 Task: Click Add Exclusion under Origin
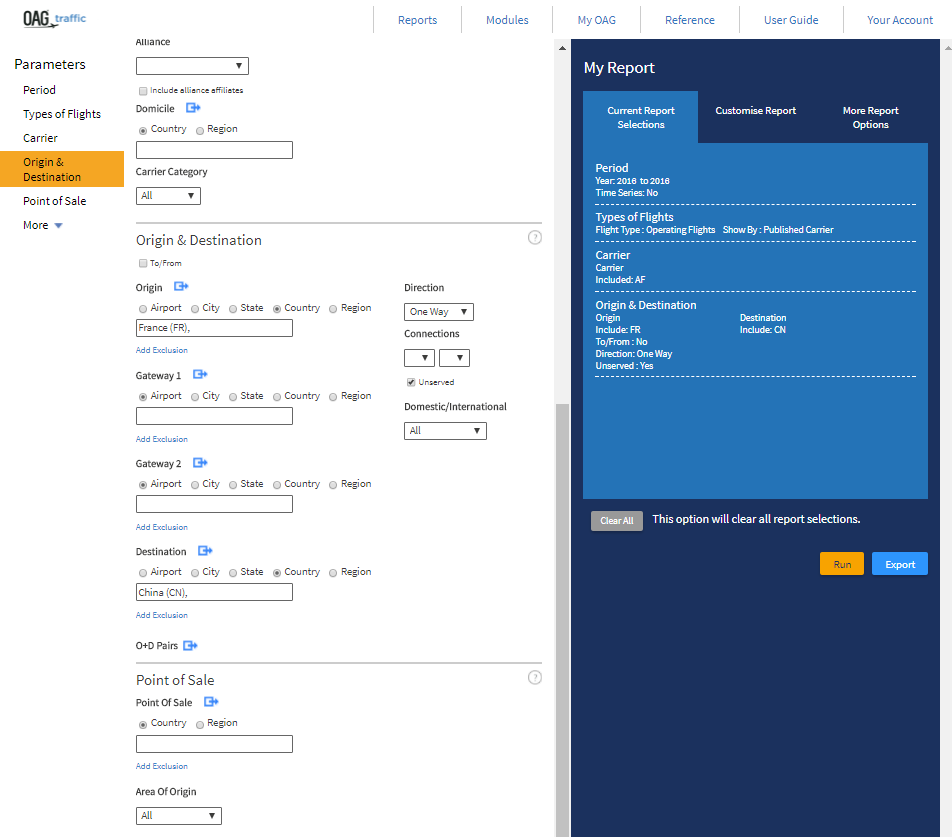[162, 350]
